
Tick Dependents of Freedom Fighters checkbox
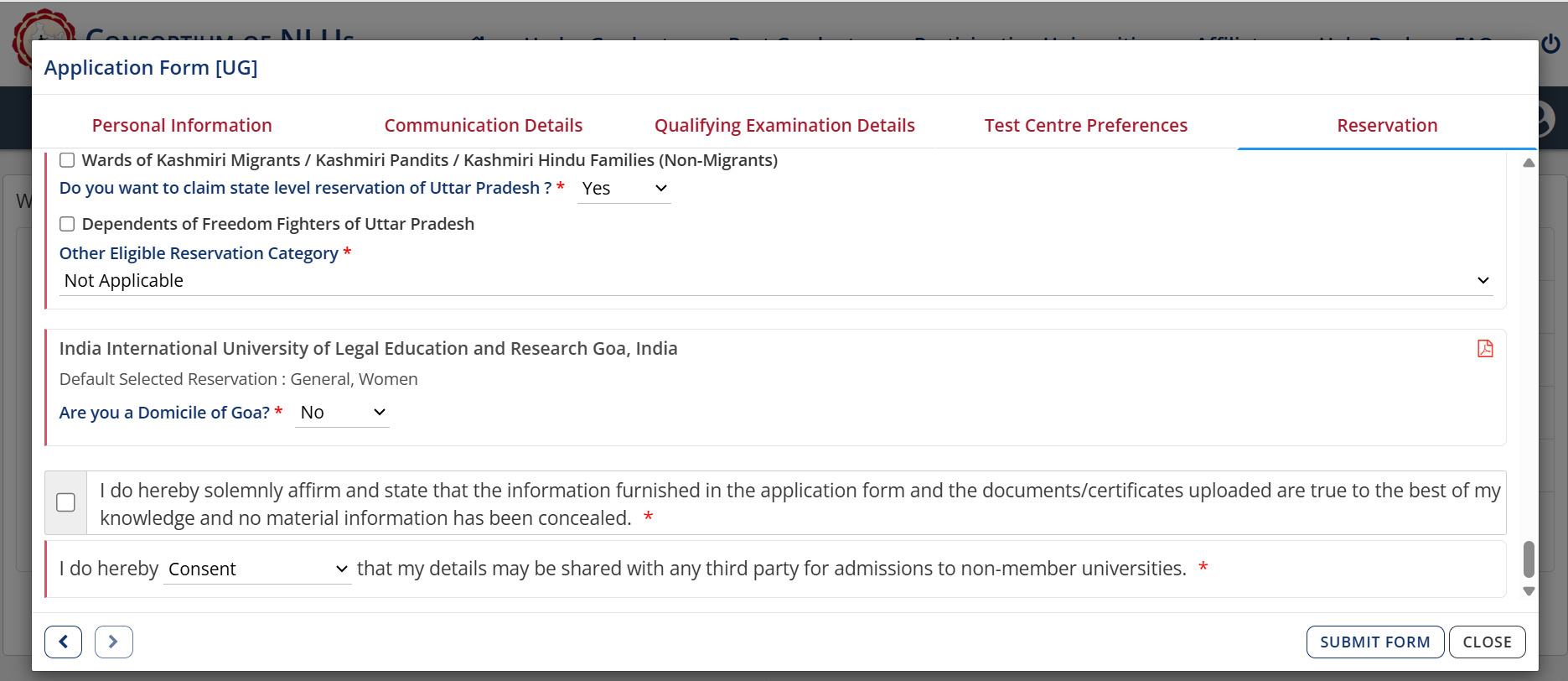(67, 224)
